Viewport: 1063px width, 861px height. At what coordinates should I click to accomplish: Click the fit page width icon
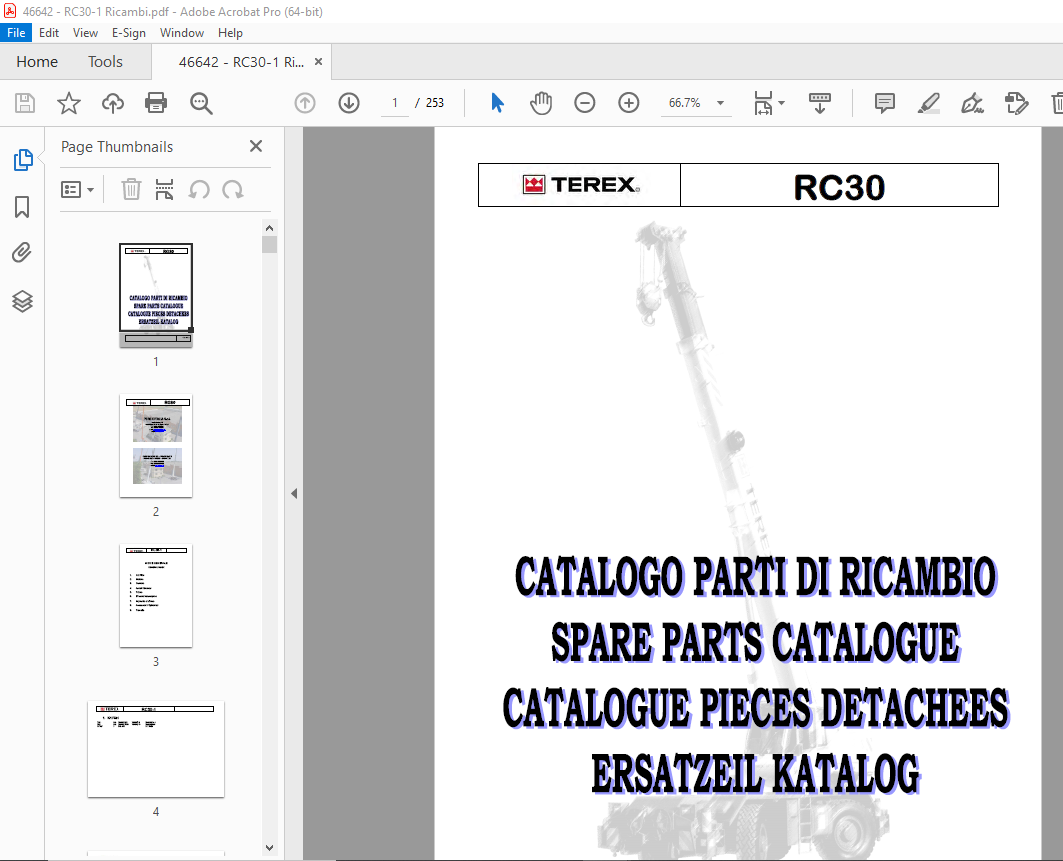(x=763, y=103)
